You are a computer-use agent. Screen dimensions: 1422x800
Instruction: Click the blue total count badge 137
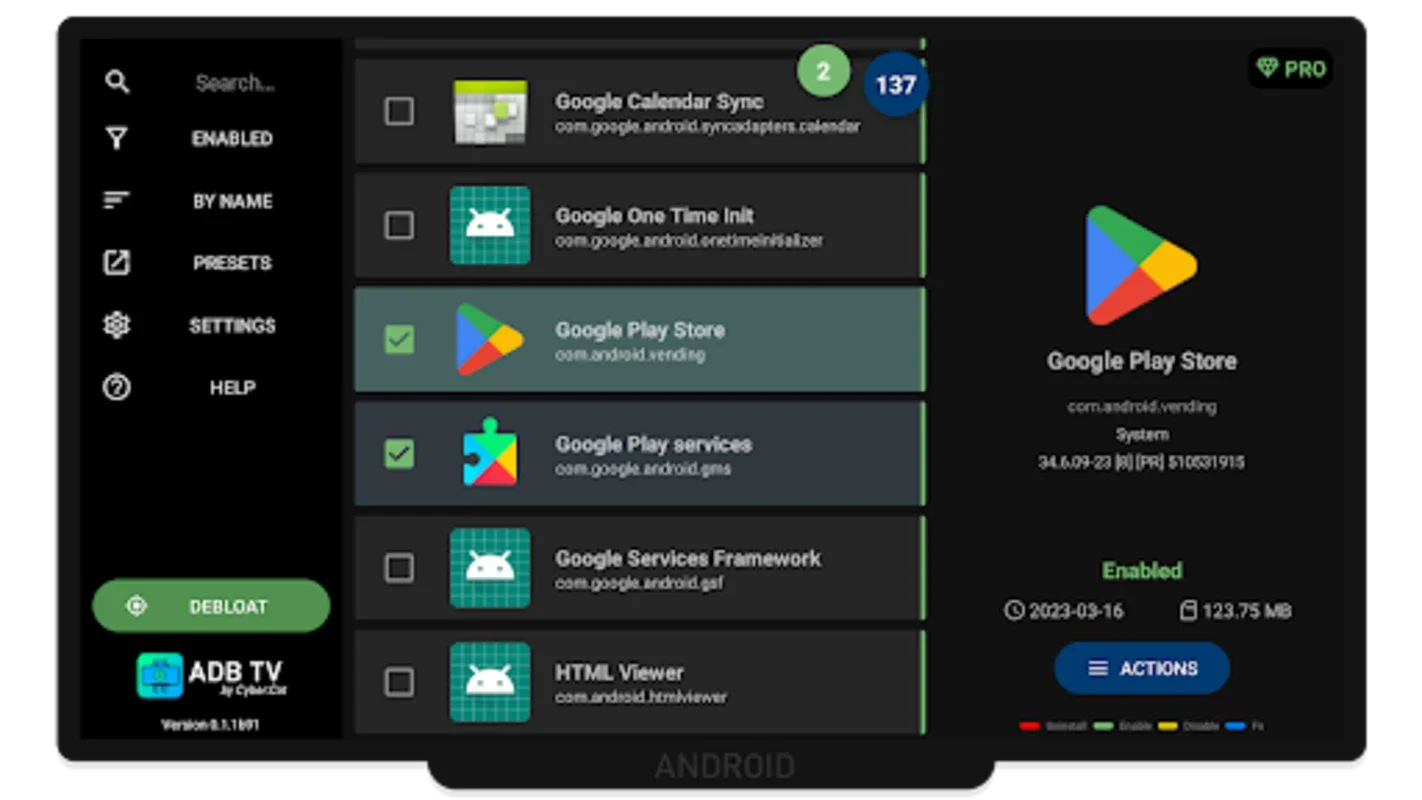coord(896,84)
